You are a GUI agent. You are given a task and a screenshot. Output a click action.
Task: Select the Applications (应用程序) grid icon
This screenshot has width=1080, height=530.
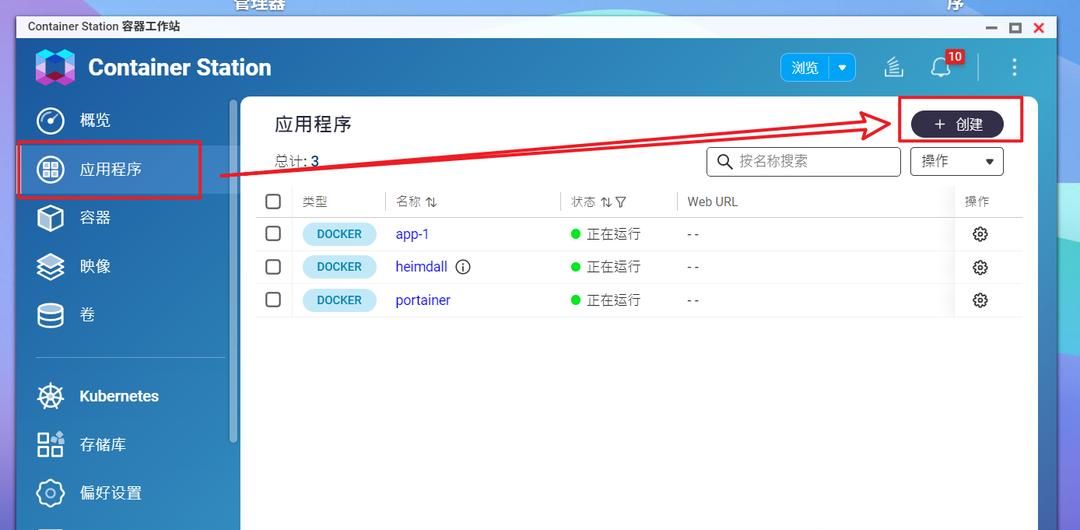[50, 170]
